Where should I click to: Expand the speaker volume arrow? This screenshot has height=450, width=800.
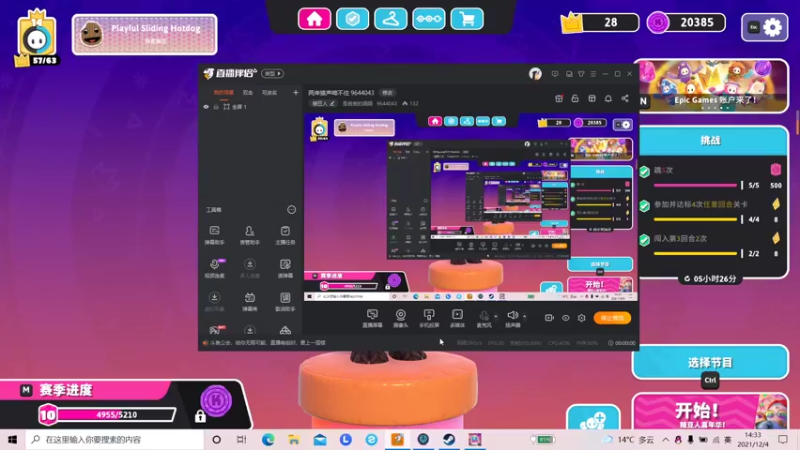click(524, 316)
